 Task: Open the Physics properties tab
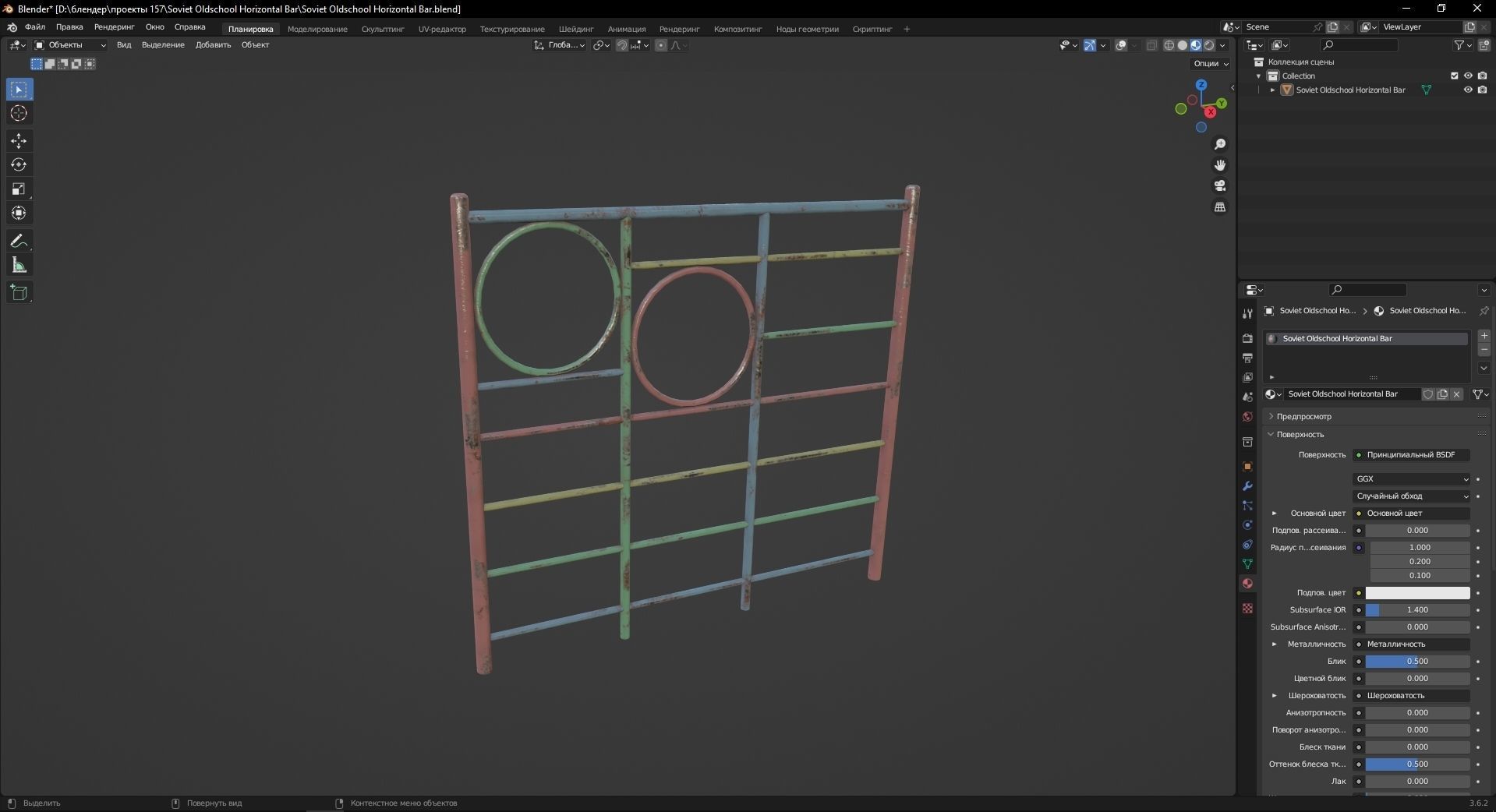click(x=1247, y=524)
